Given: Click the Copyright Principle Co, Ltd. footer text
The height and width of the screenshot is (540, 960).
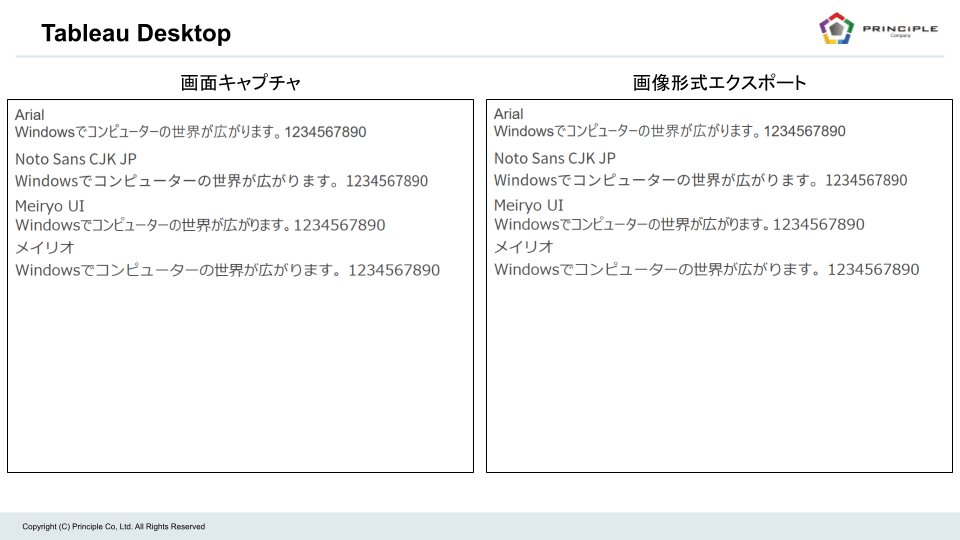Looking at the screenshot, I should [114, 527].
